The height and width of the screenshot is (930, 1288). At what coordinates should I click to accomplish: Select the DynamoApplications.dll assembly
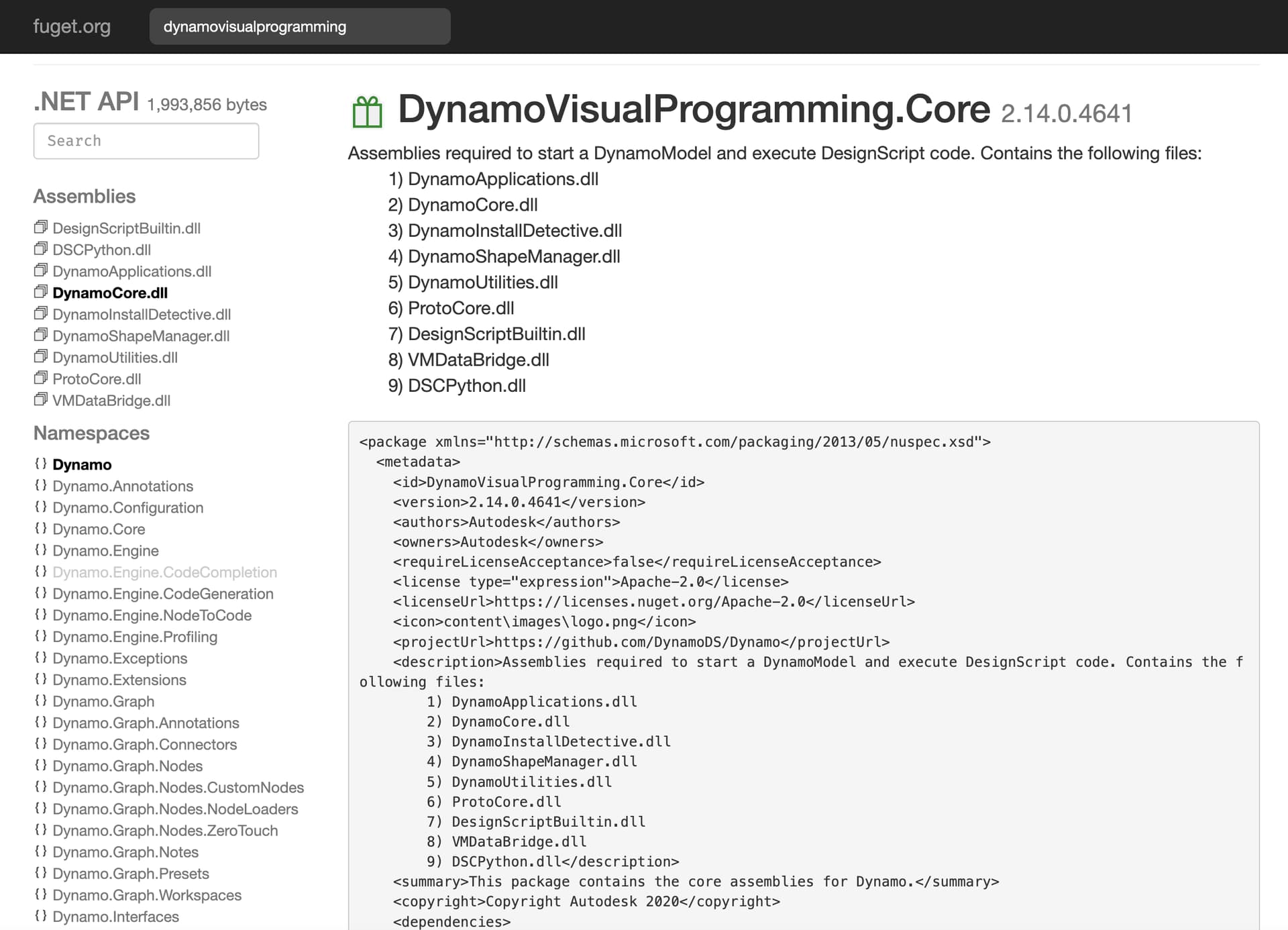[131, 272]
